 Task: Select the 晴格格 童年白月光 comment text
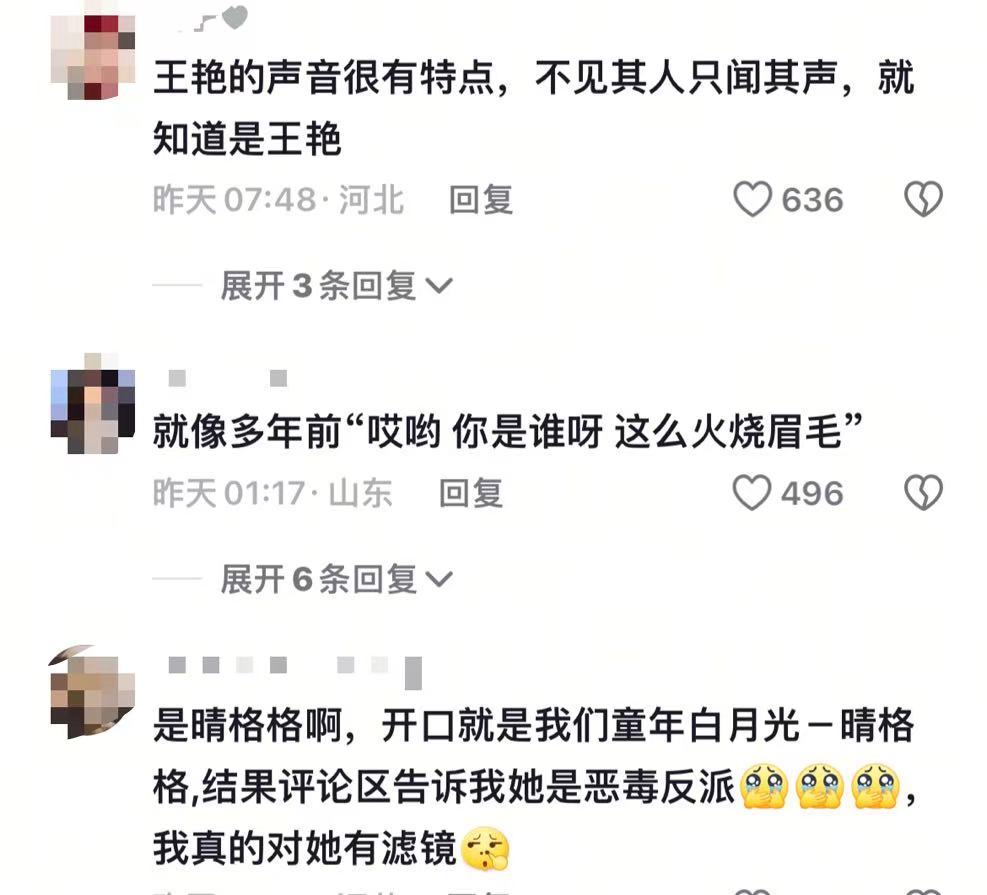[x=534, y=787]
